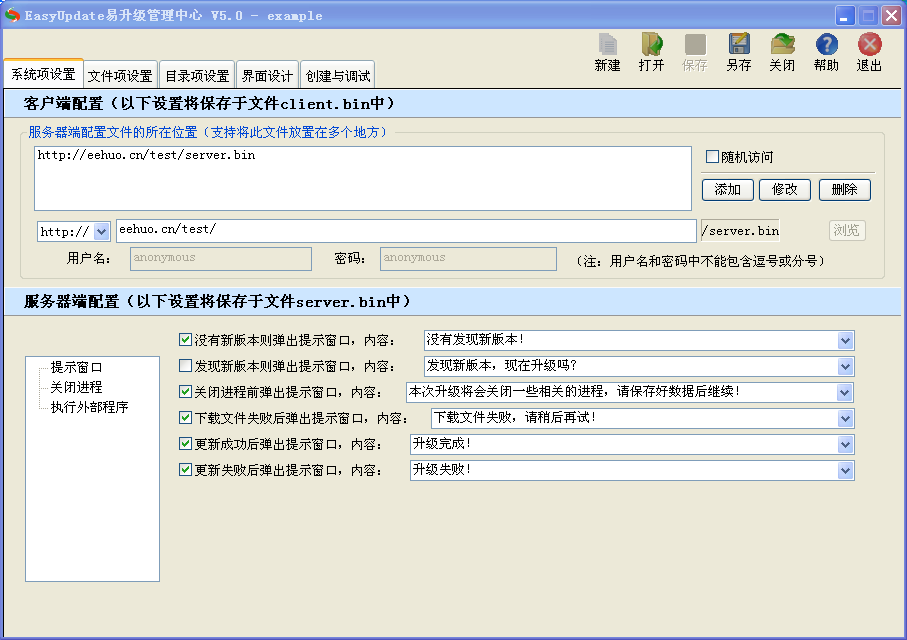Expand dropdown for 下载文件失败，请稍后再试！

(845, 418)
